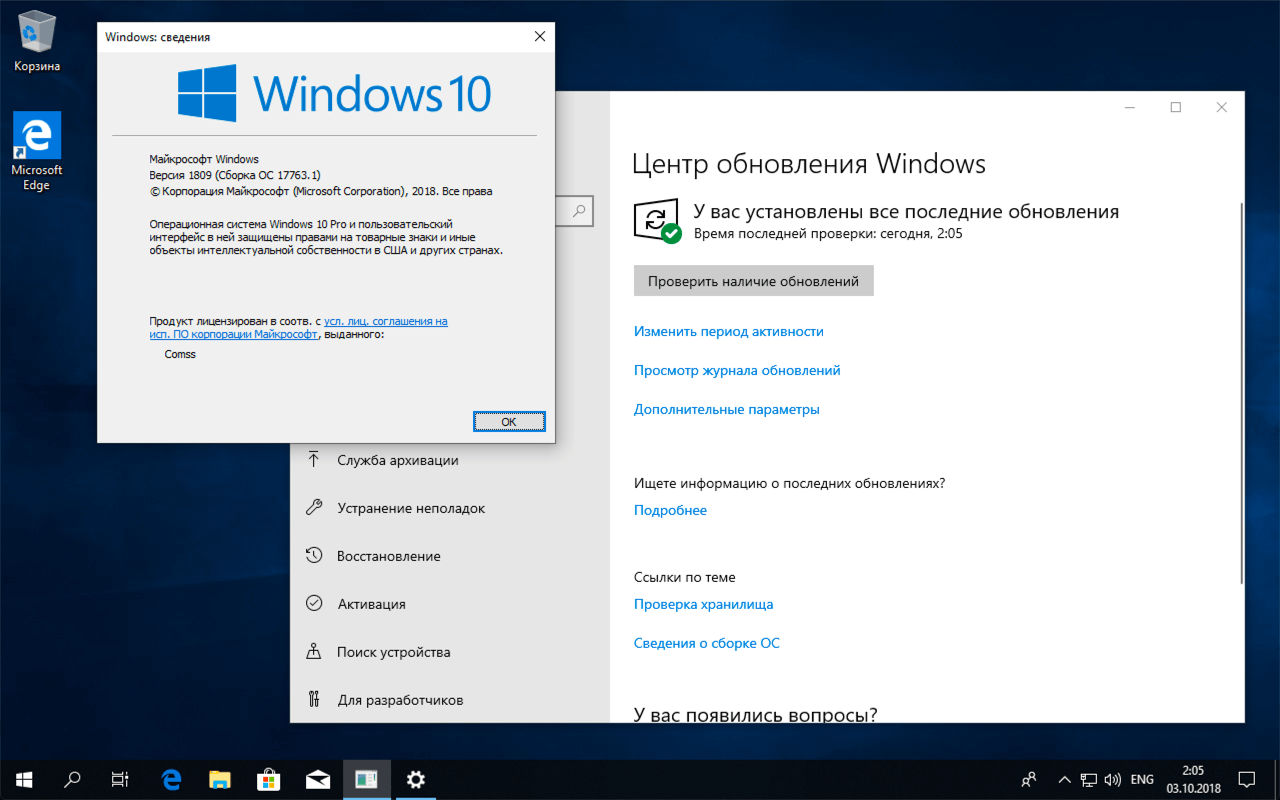Viewport: 1280px width, 800px height.
Task: Switch input language ENG indicator
Action: (1142, 779)
